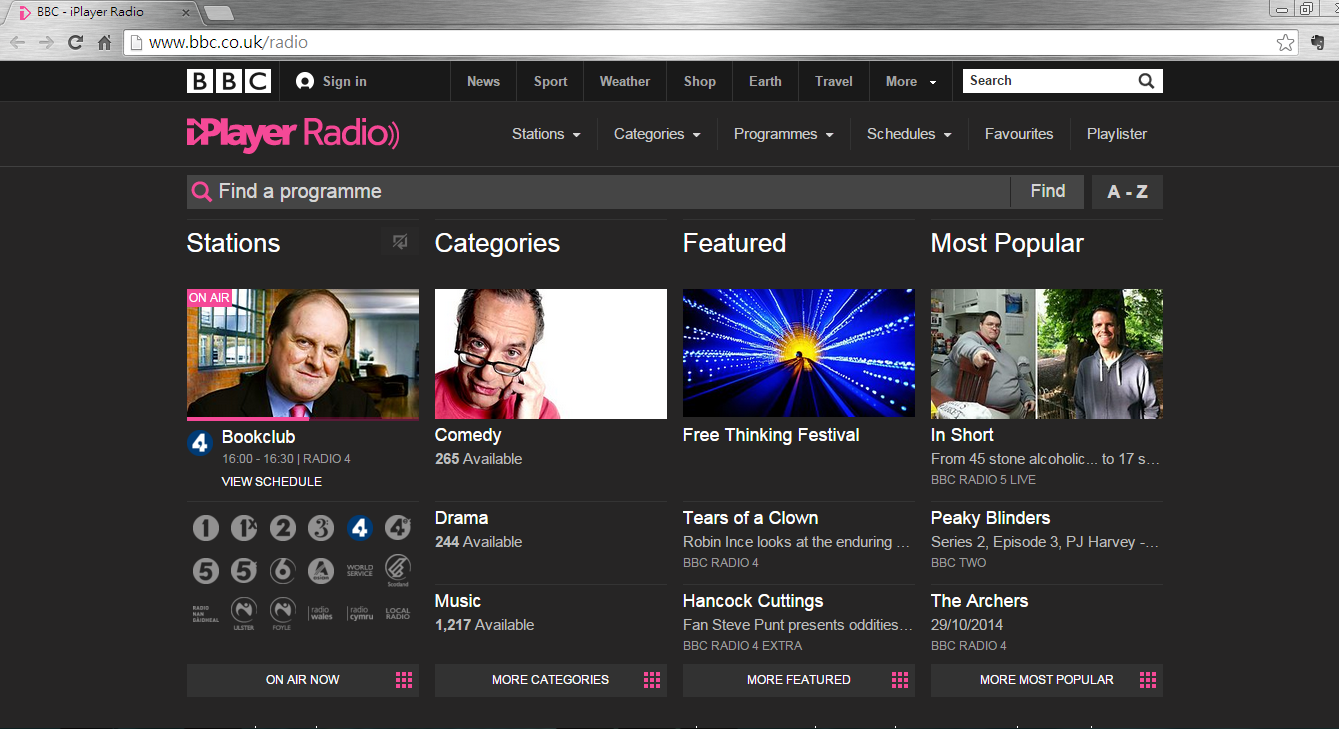The width and height of the screenshot is (1339, 729).
Task: Click the MORE CATEGORIES button
Action: pyautogui.click(x=551, y=680)
